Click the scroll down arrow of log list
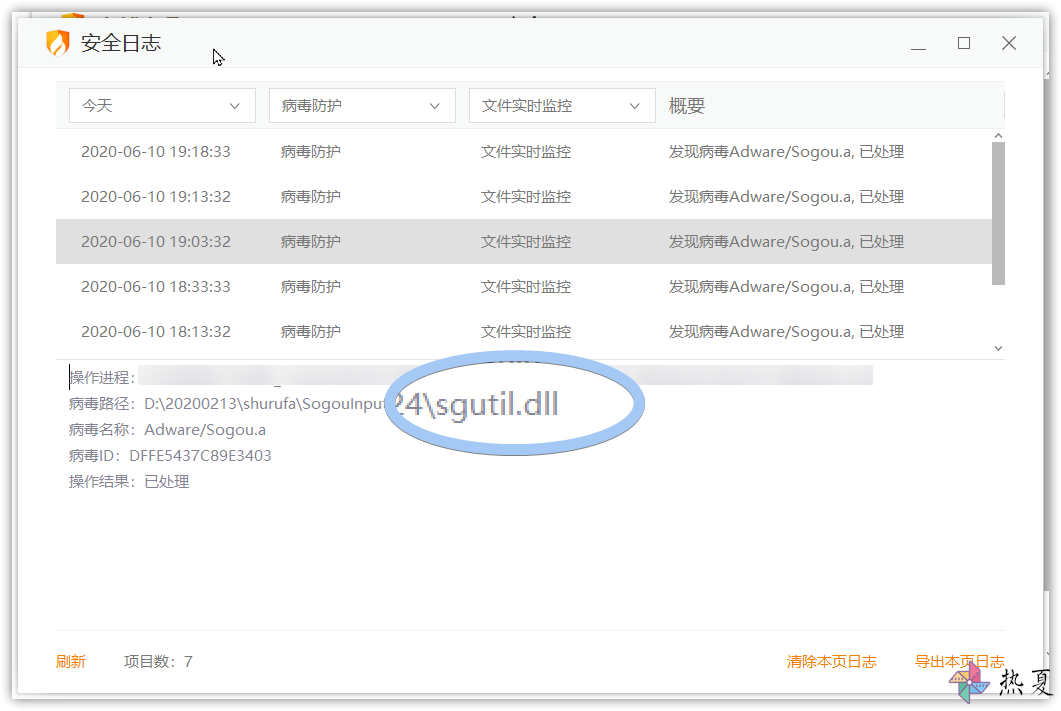The image size is (1061, 711). (998, 348)
